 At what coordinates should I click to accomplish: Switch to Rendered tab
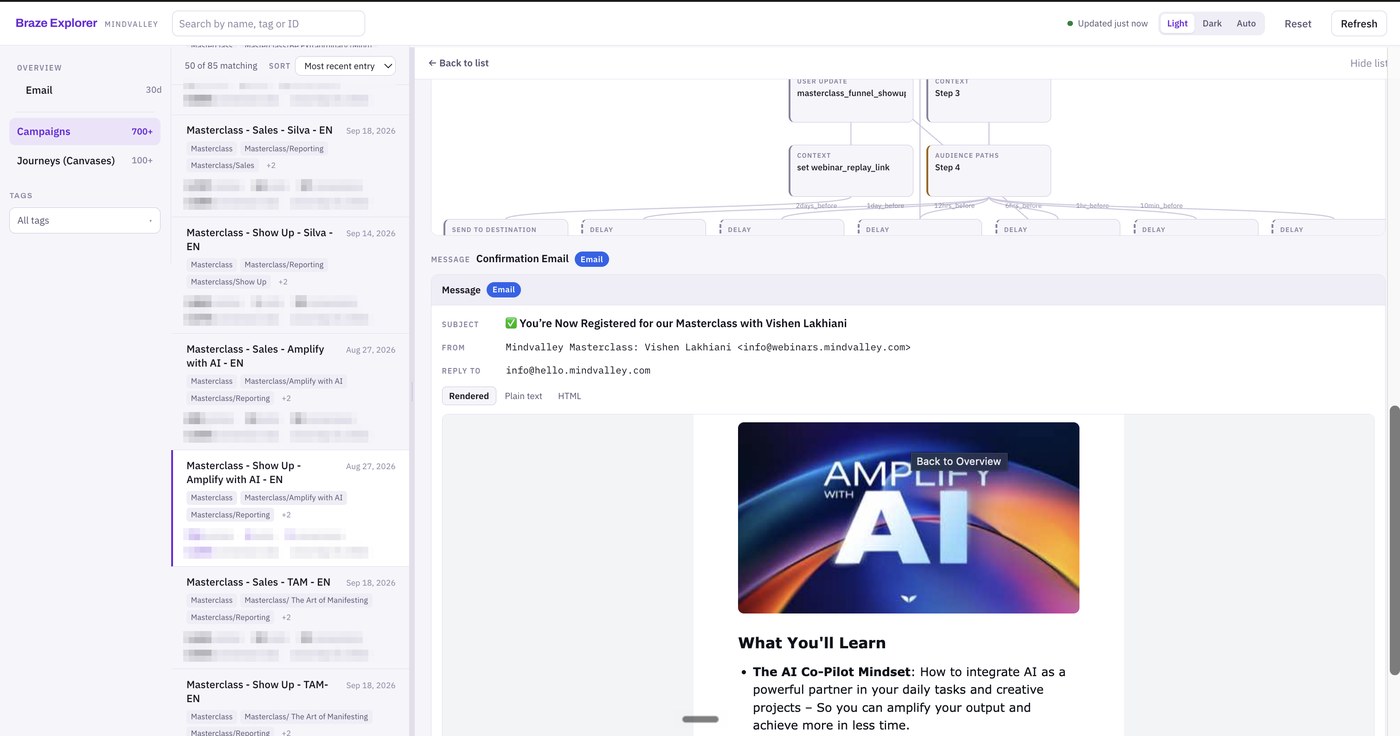[469, 396]
